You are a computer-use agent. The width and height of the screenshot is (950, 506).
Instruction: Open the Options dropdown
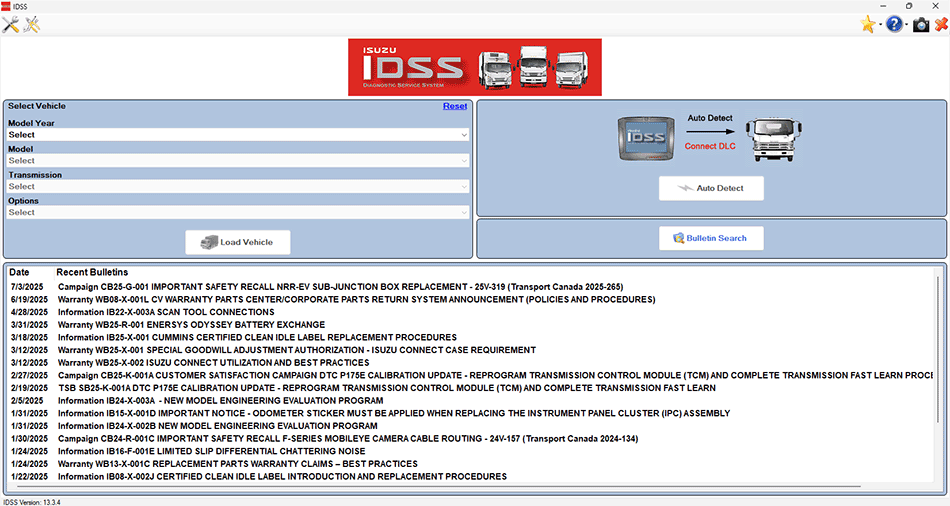(238, 212)
